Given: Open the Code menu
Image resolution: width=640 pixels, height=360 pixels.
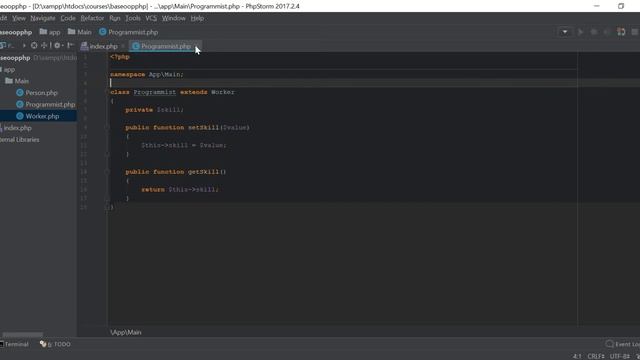Looking at the screenshot, I should click(x=68, y=18).
